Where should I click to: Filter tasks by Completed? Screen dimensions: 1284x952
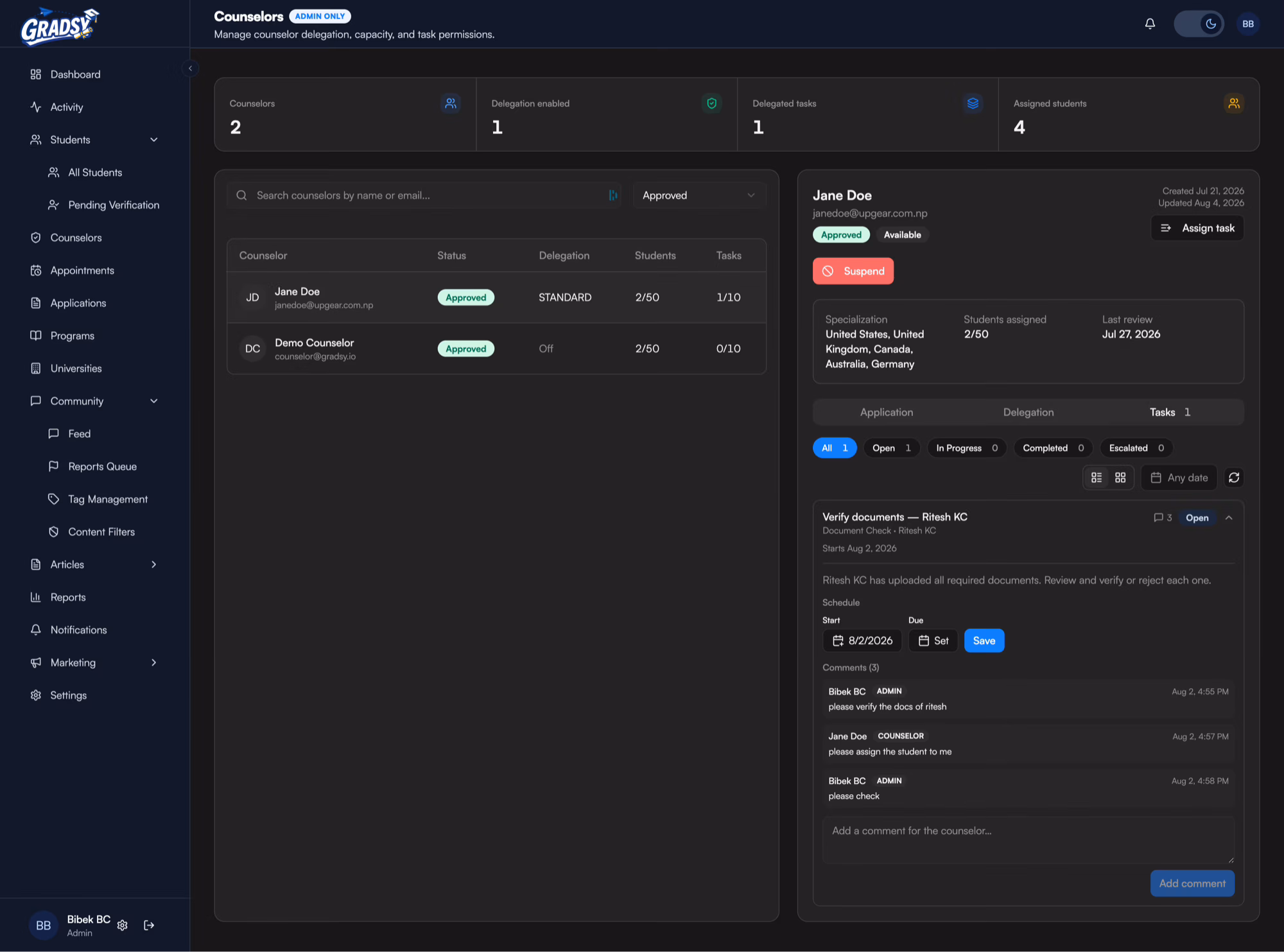(x=1053, y=447)
